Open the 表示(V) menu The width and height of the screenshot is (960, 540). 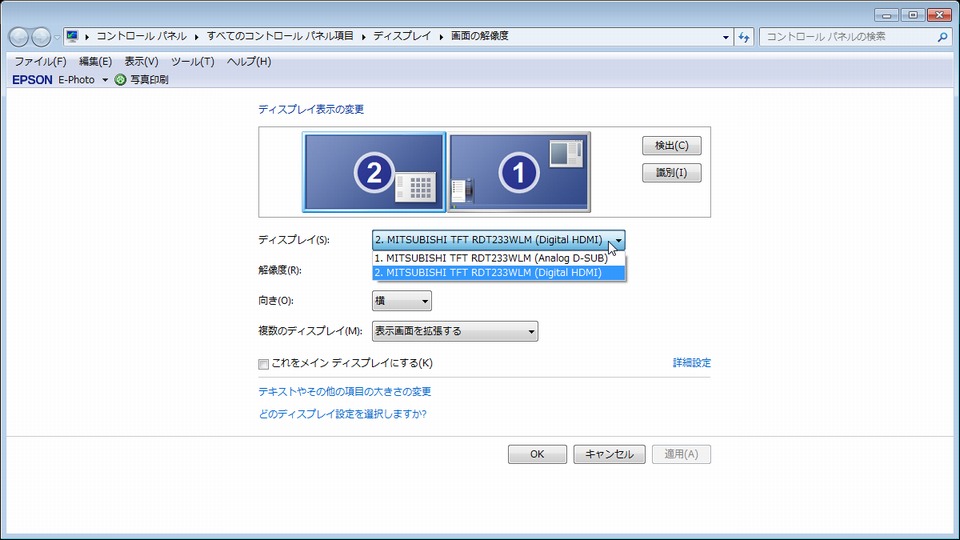click(141, 62)
